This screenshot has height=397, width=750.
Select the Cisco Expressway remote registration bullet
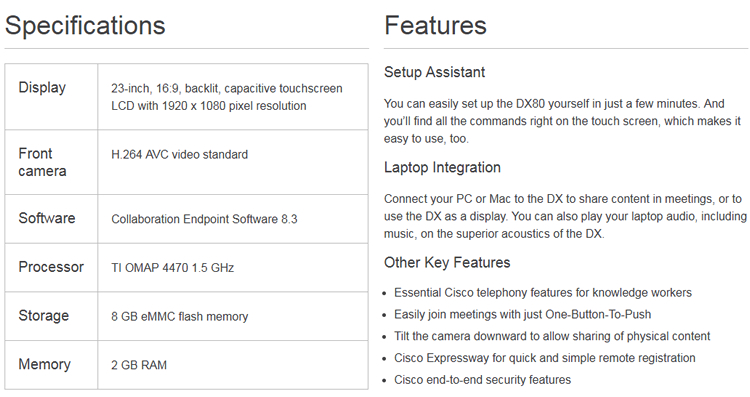point(545,358)
